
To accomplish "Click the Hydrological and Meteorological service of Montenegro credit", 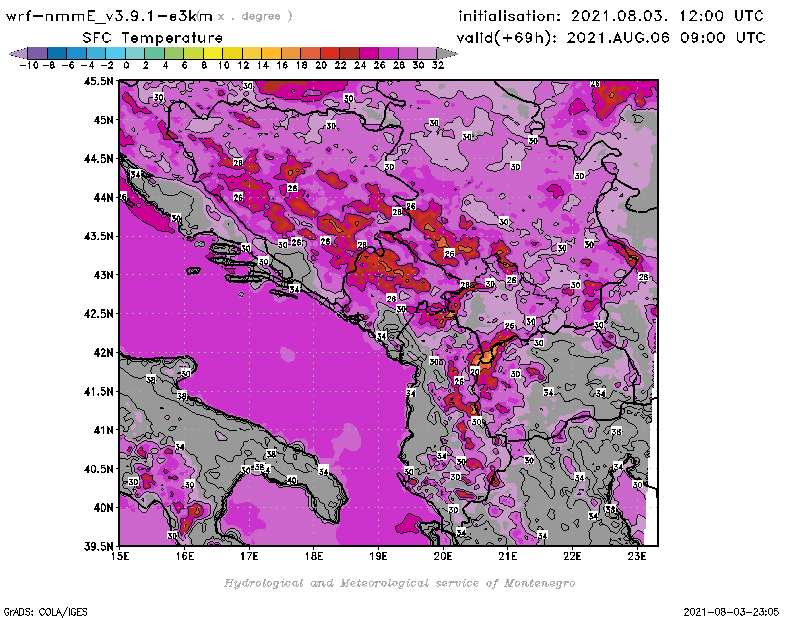I will coord(399,583).
